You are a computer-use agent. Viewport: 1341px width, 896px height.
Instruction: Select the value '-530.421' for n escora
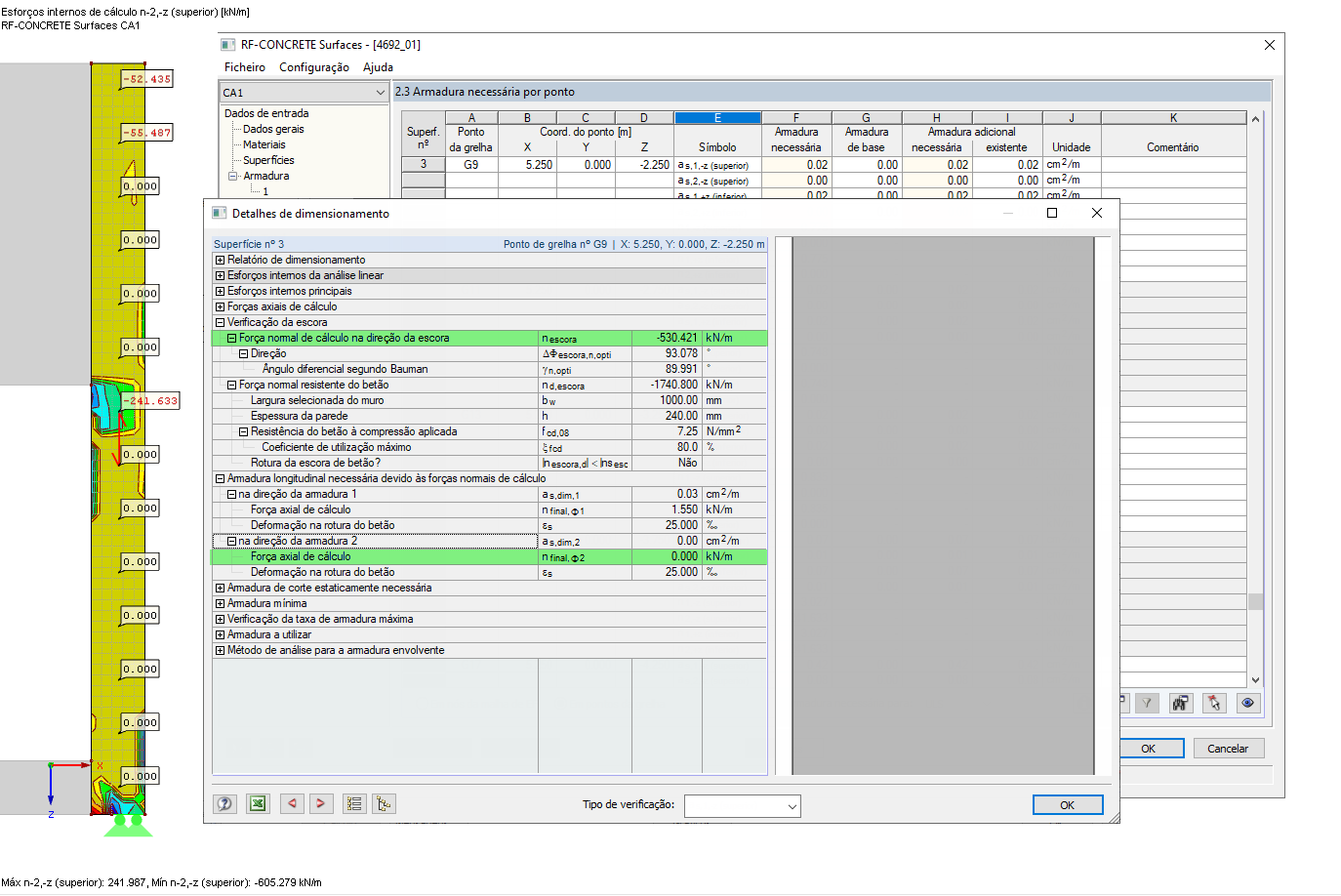(668, 339)
